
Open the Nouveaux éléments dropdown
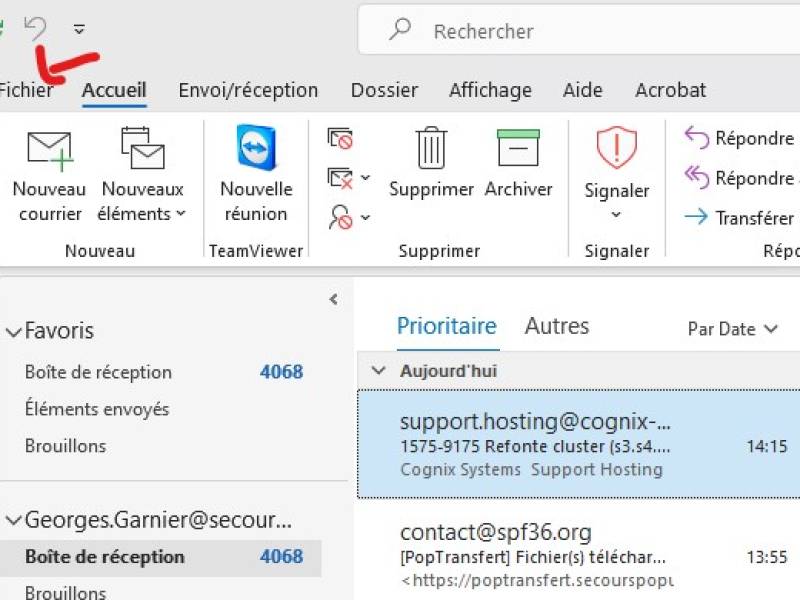click(142, 174)
